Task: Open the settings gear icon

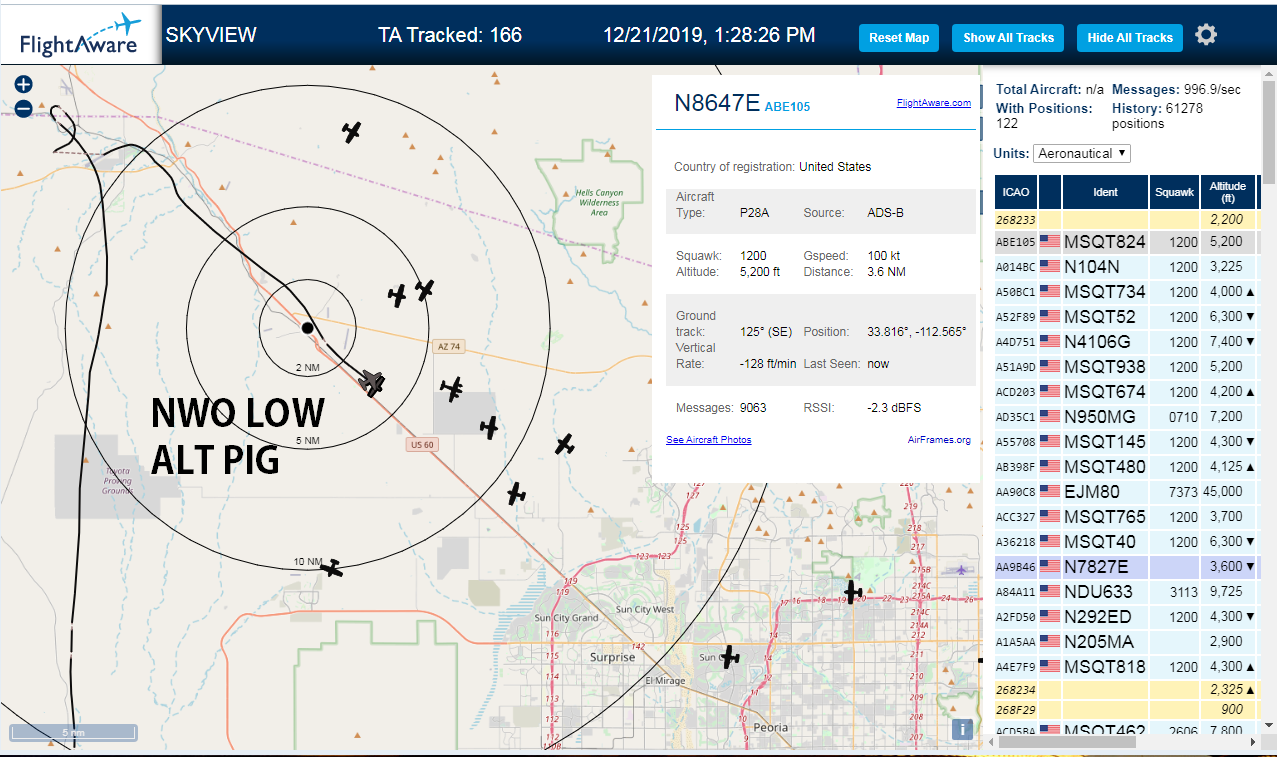Action: coord(1206,35)
